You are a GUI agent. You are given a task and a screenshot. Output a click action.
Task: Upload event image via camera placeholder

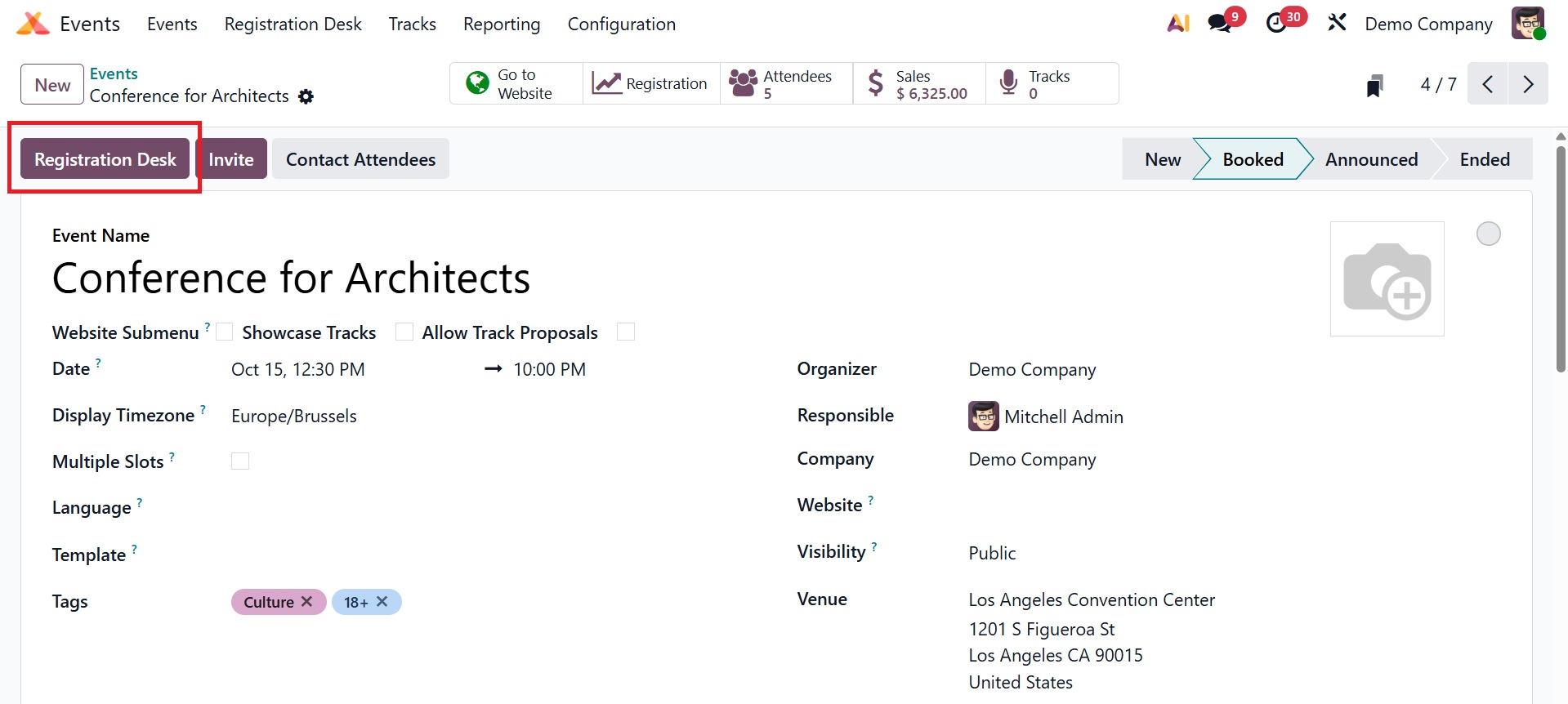point(1387,279)
